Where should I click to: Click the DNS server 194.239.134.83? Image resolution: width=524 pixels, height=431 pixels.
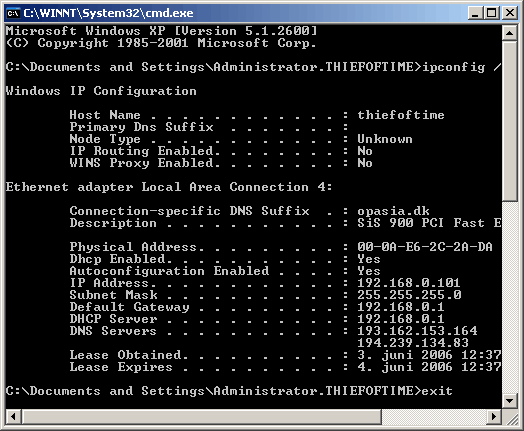pyautogui.click(x=413, y=343)
